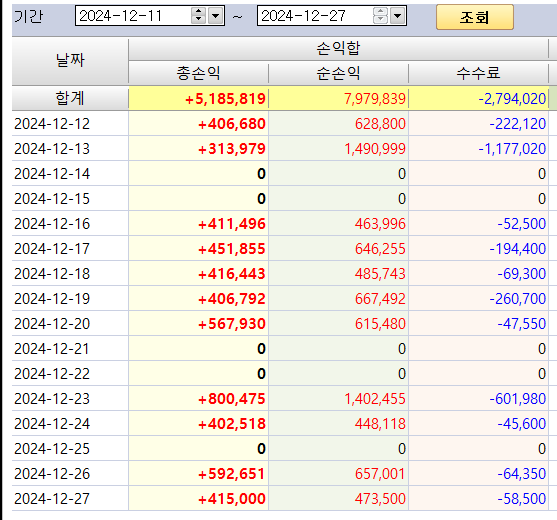This screenshot has height=520, width=557.
Task: Increase start date with up spinner arrow
Action: click(x=198, y=11)
